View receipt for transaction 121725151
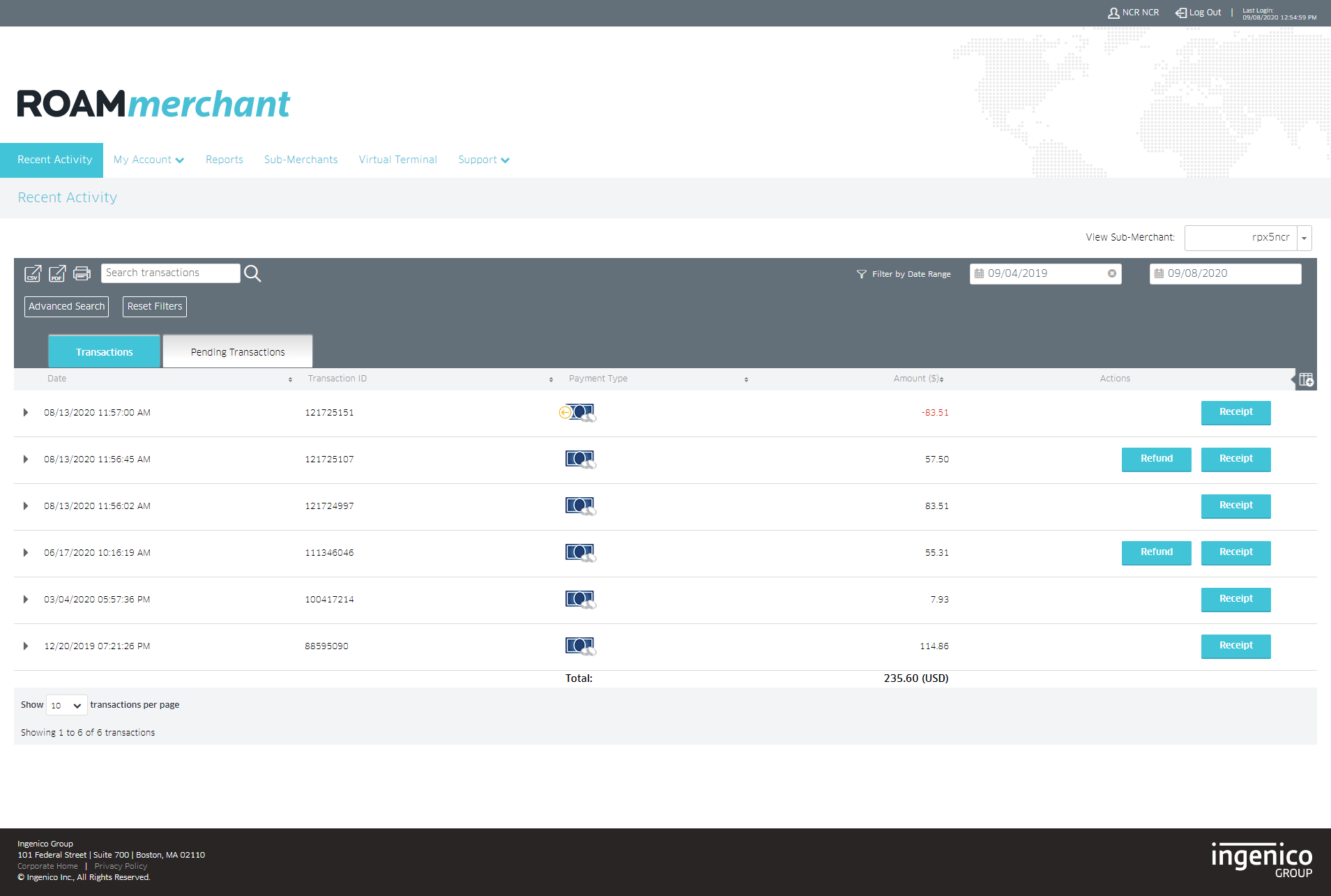 (x=1236, y=413)
